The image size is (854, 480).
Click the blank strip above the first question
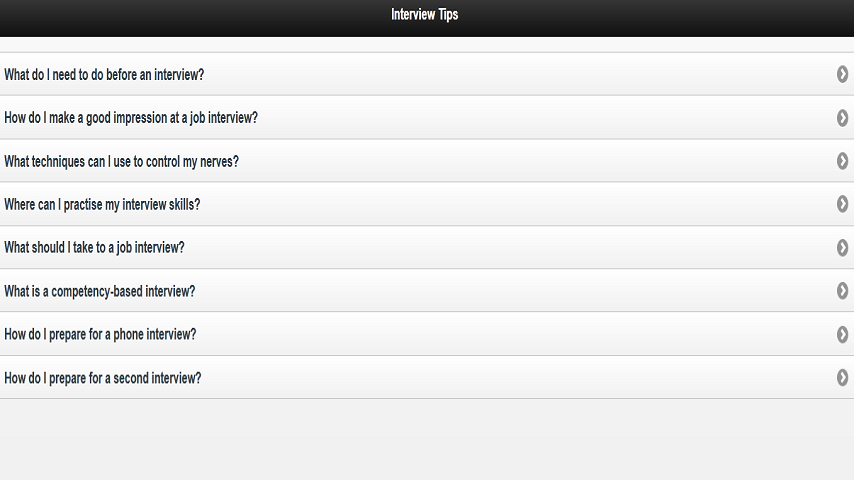point(427,45)
